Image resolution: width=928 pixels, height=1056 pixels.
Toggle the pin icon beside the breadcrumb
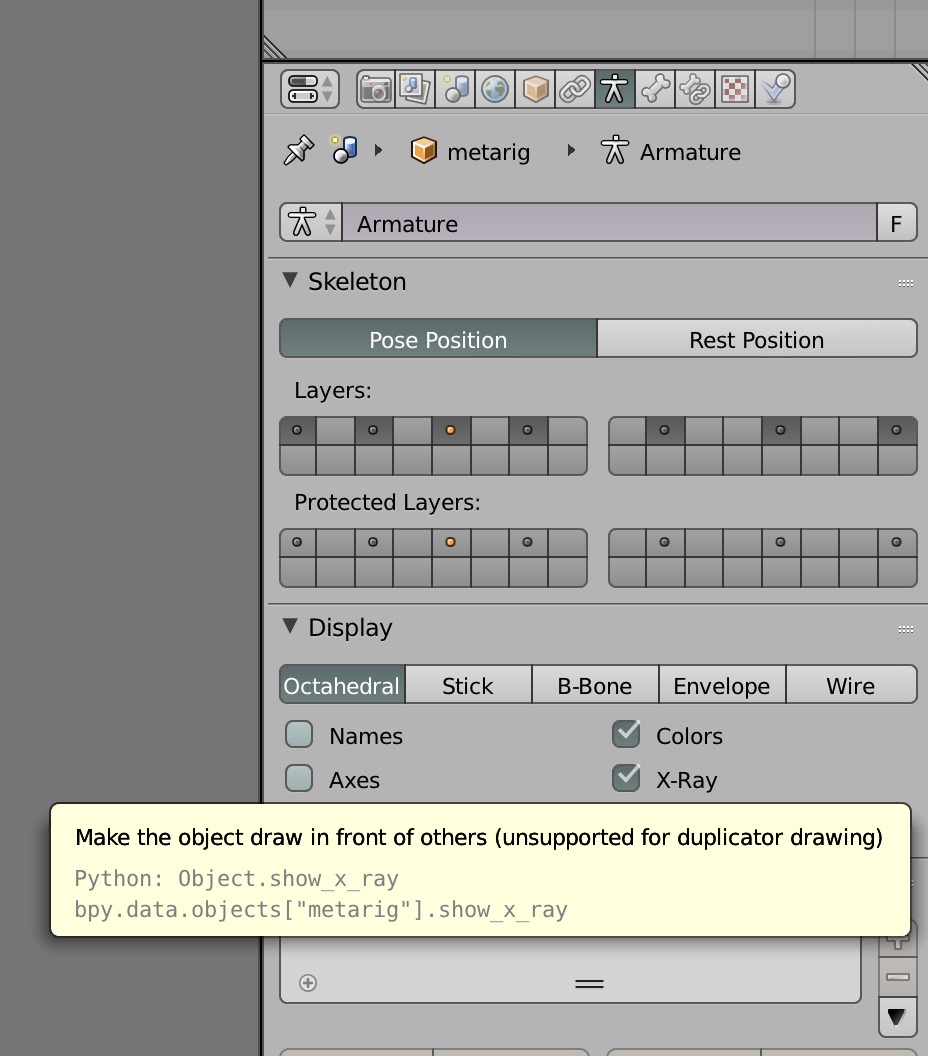[x=298, y=150]
